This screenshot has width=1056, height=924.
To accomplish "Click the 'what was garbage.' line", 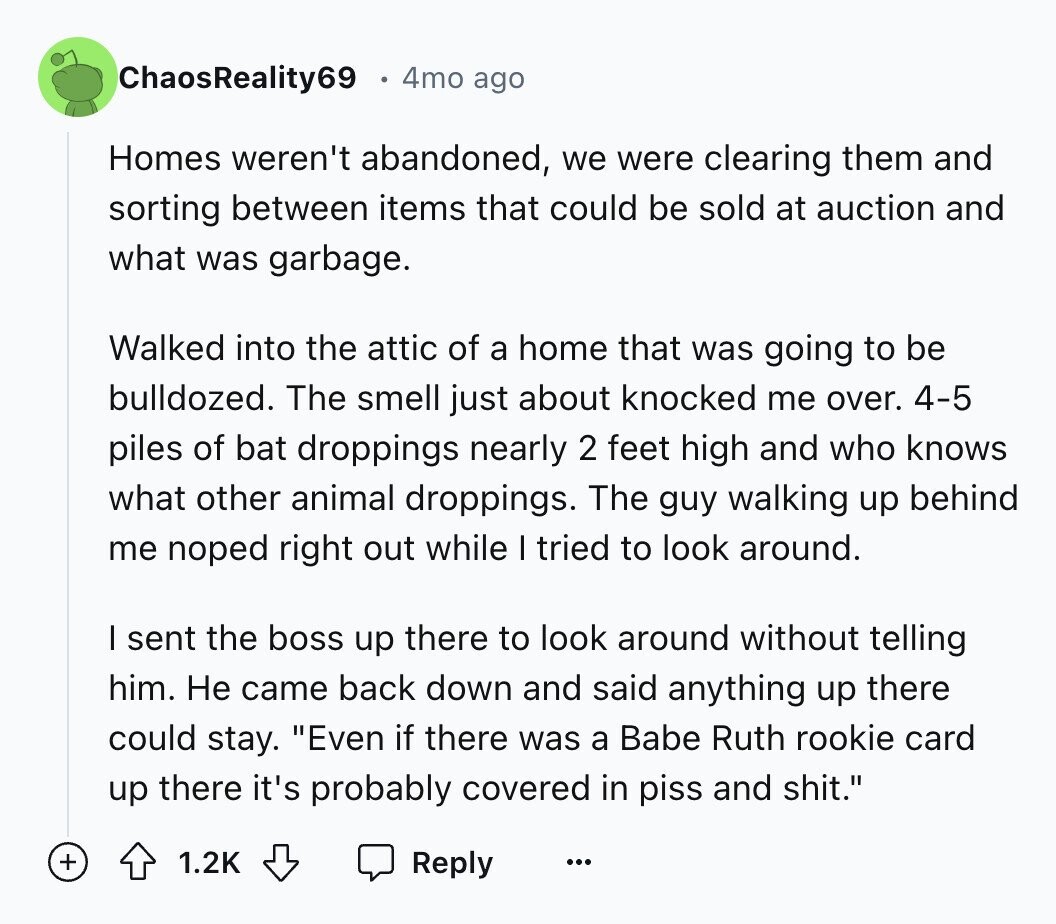I will (260, 258).
